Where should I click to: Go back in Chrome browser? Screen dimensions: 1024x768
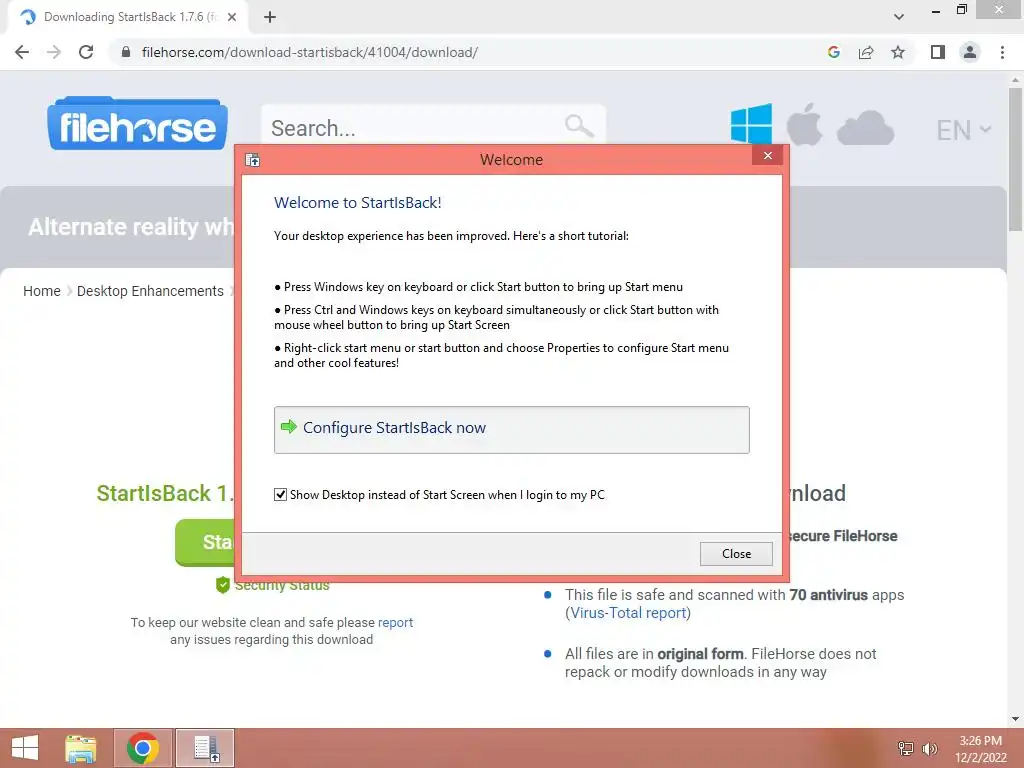[22, 52]
